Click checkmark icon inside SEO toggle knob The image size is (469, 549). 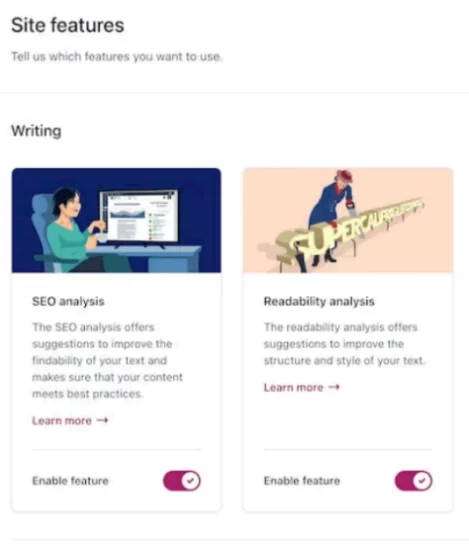point(191,480)
